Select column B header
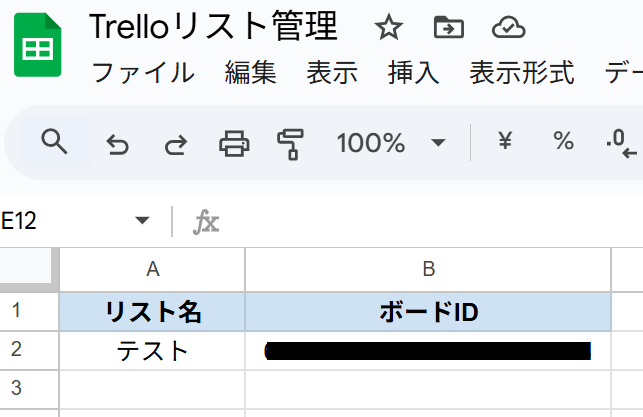 tap(428, 268)
